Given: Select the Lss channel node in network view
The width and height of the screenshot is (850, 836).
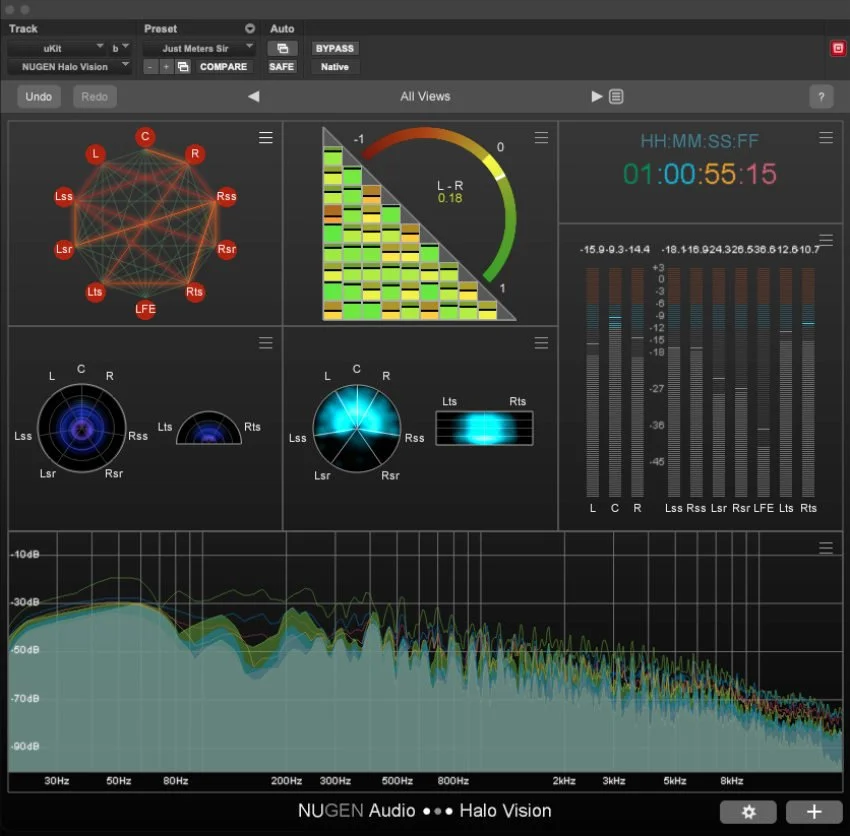Looking at the screenshot, I should point(64,196).
